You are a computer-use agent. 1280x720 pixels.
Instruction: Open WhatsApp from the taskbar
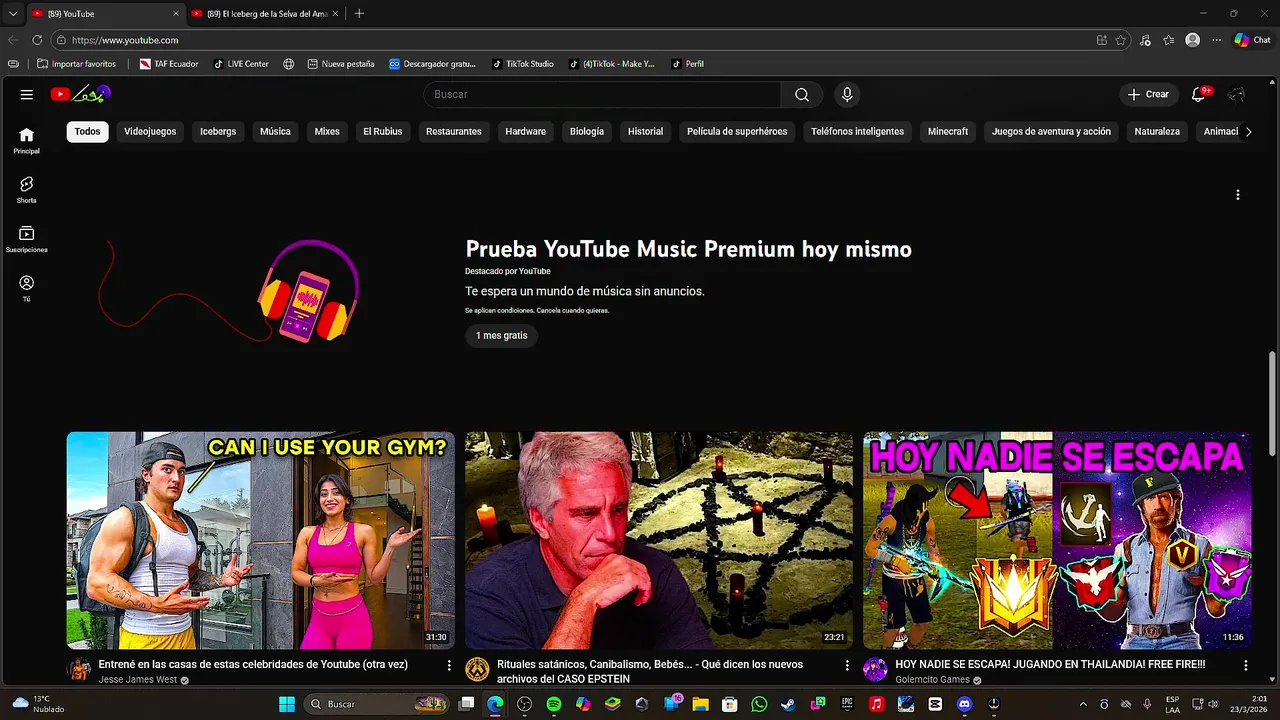click(759, 704)
